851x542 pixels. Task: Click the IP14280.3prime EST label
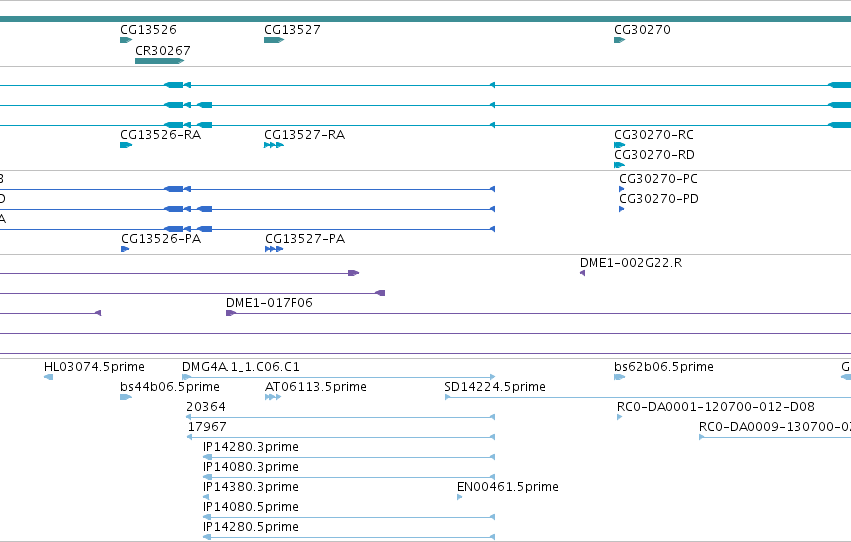tap(250, 447)
